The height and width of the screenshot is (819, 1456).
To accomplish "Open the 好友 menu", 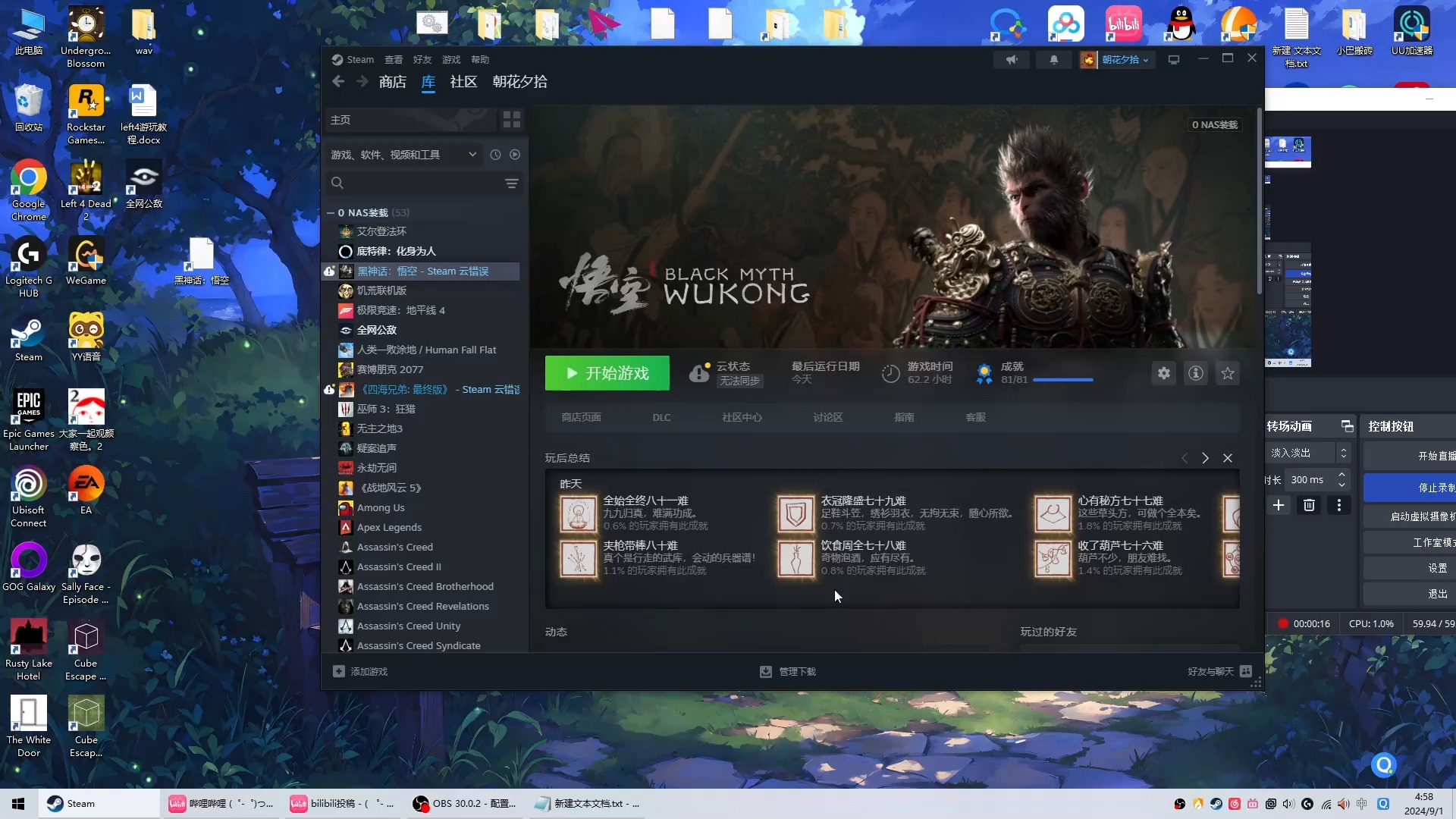I will 422,60.
